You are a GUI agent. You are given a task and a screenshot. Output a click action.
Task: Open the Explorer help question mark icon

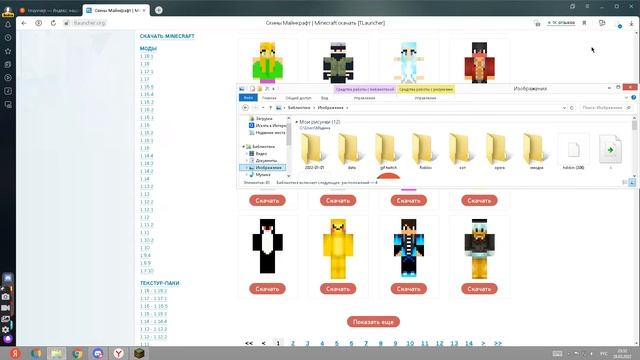pyautogui.click(x=633, y=98)
